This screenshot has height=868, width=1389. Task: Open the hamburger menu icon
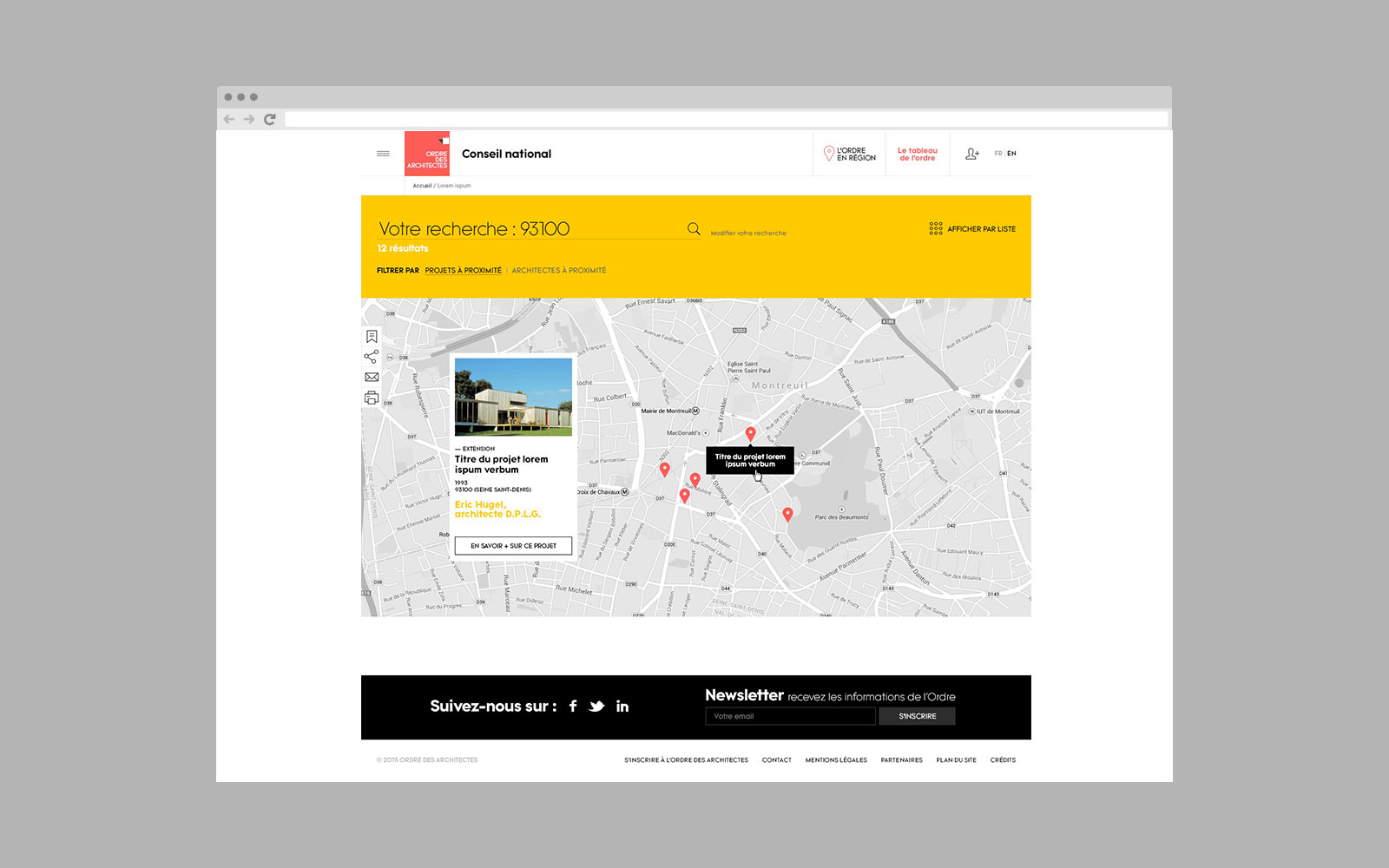(x=383, y=154)
